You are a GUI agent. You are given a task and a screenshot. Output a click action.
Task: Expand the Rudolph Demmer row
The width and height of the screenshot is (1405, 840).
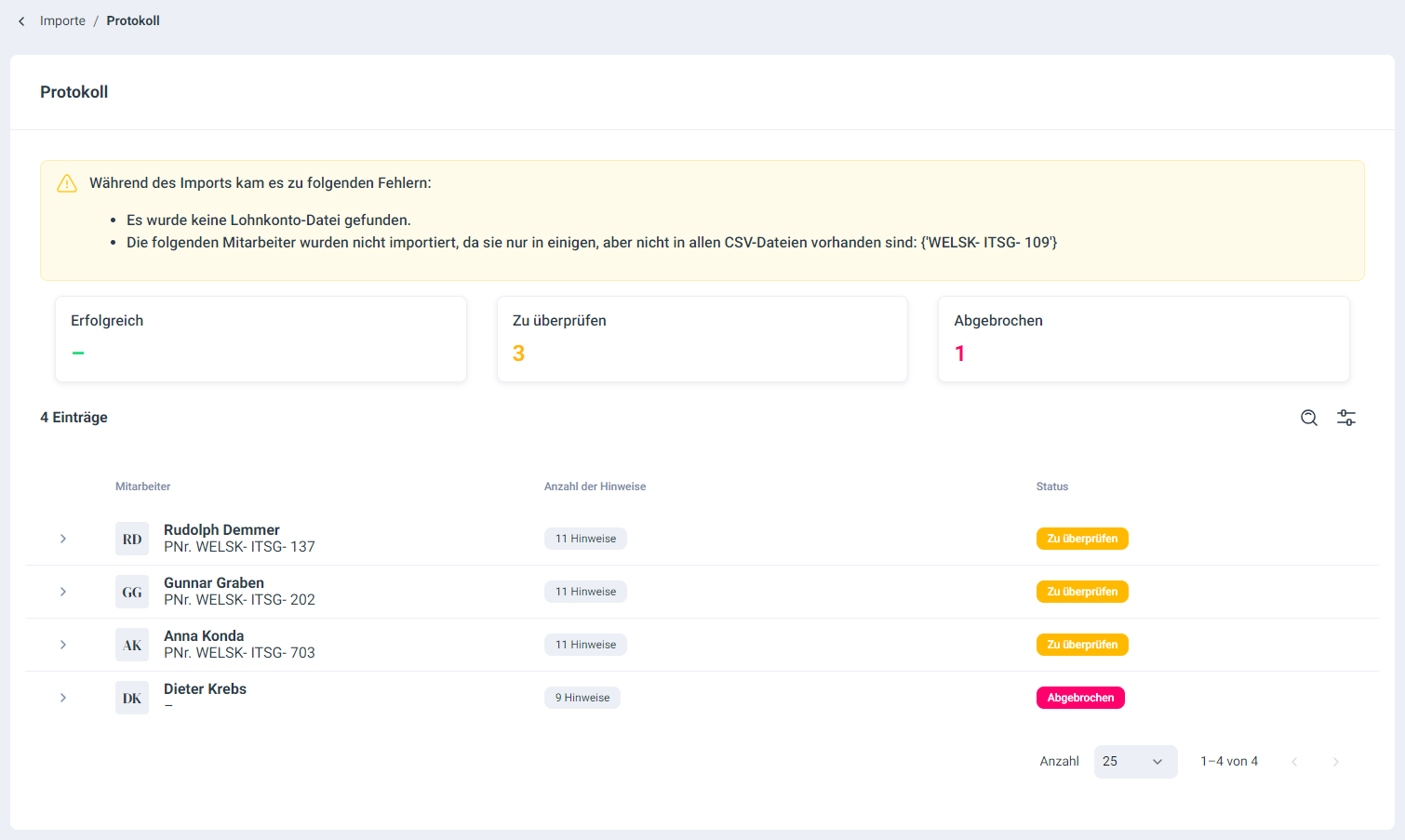pos(63,539)
